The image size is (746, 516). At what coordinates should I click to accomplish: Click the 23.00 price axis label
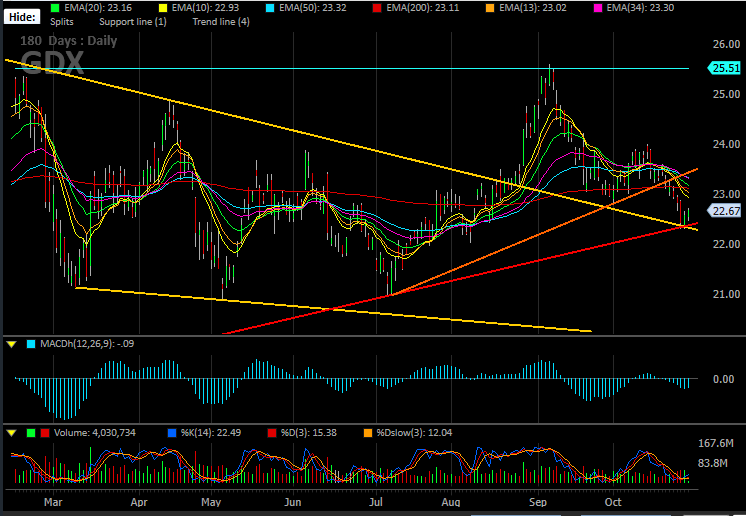pyautogui.click(x=726, y=194)
